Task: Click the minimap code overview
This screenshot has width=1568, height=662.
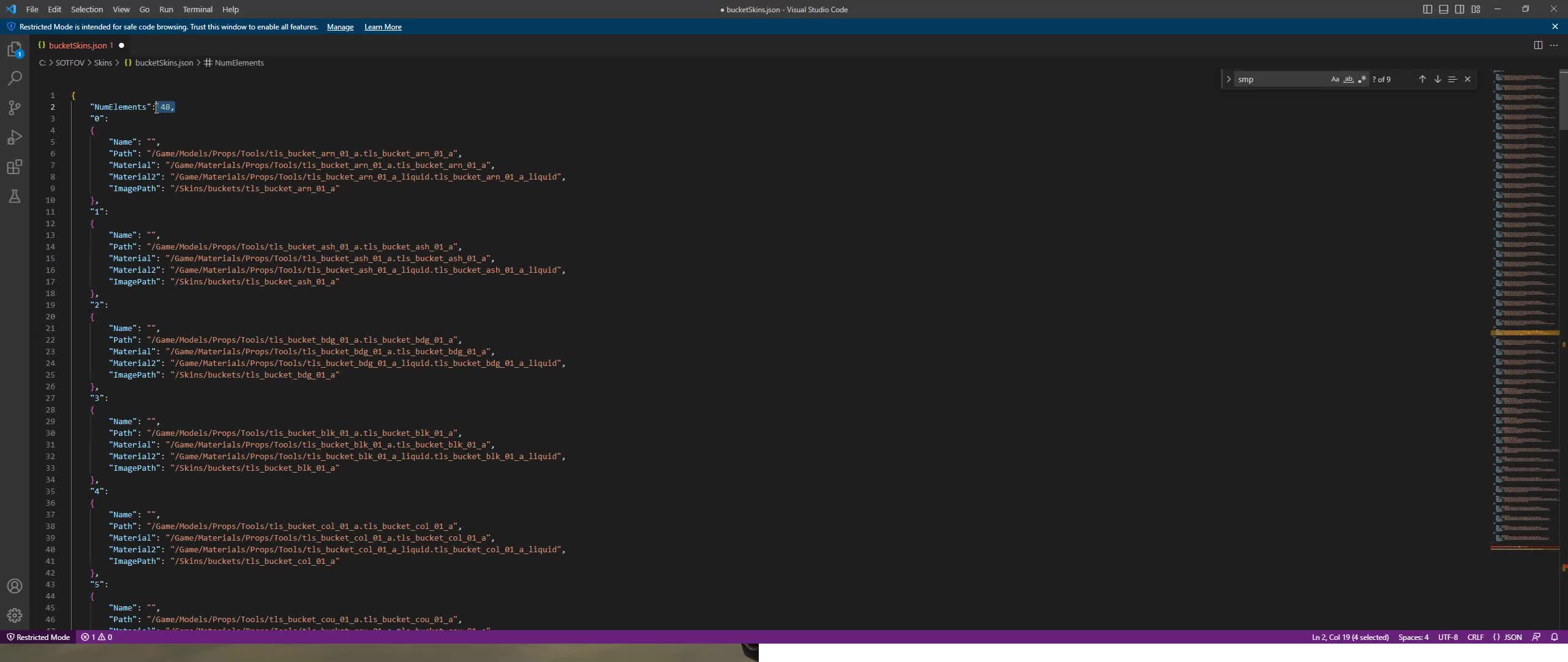Action: pyautogui.click(x=1524, y=306)
